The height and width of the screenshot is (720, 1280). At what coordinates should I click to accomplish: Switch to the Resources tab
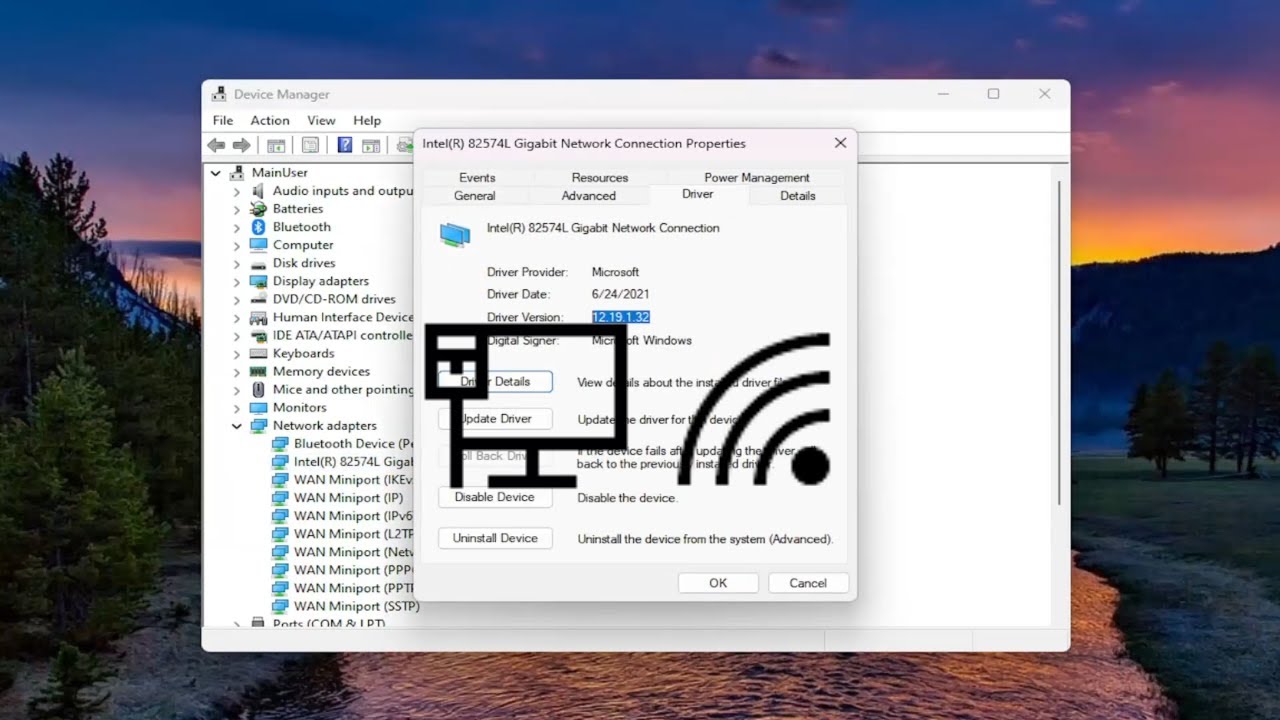coord(600,177)
